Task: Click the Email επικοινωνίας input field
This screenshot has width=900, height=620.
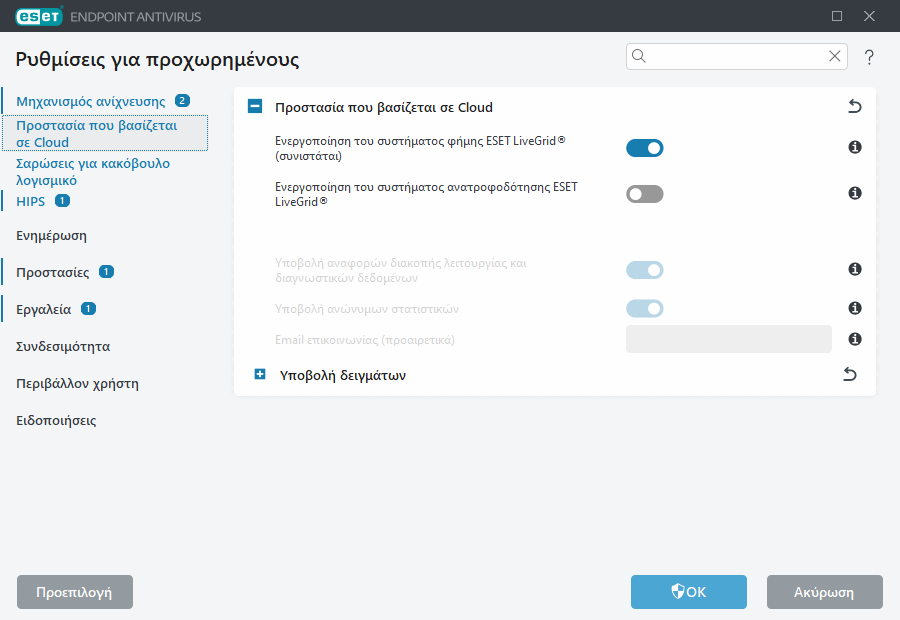Action: click(728, 339)
